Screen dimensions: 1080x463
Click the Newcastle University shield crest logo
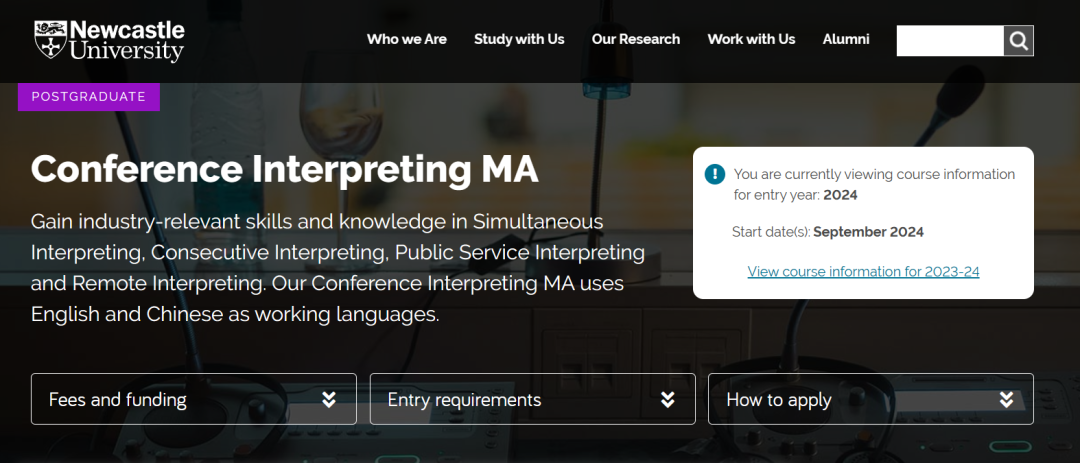[50, 40]
